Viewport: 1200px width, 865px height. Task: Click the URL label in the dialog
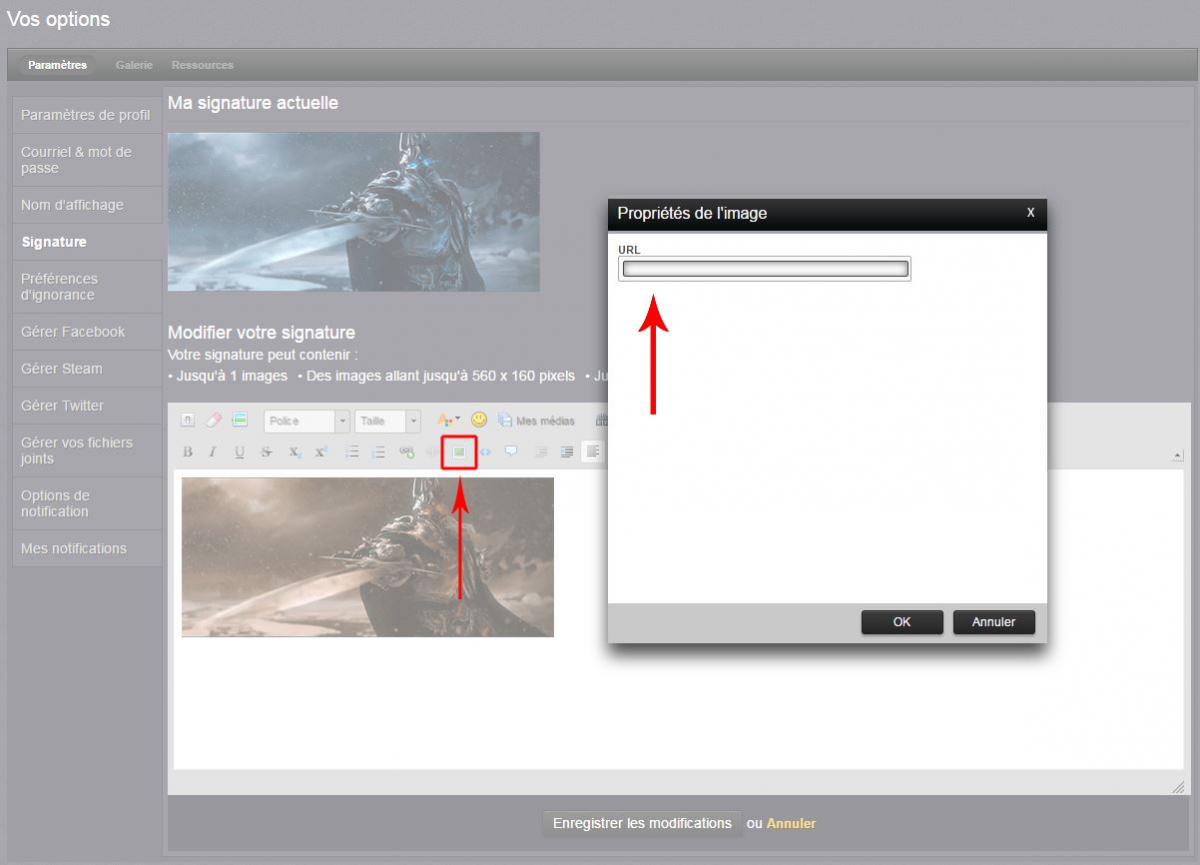(629, 249)
